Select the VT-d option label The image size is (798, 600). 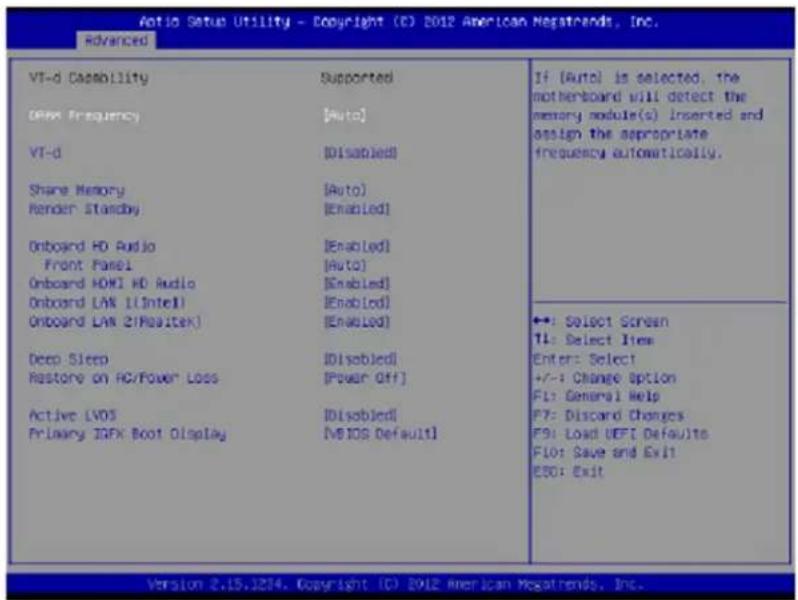[x=45, y=153]
